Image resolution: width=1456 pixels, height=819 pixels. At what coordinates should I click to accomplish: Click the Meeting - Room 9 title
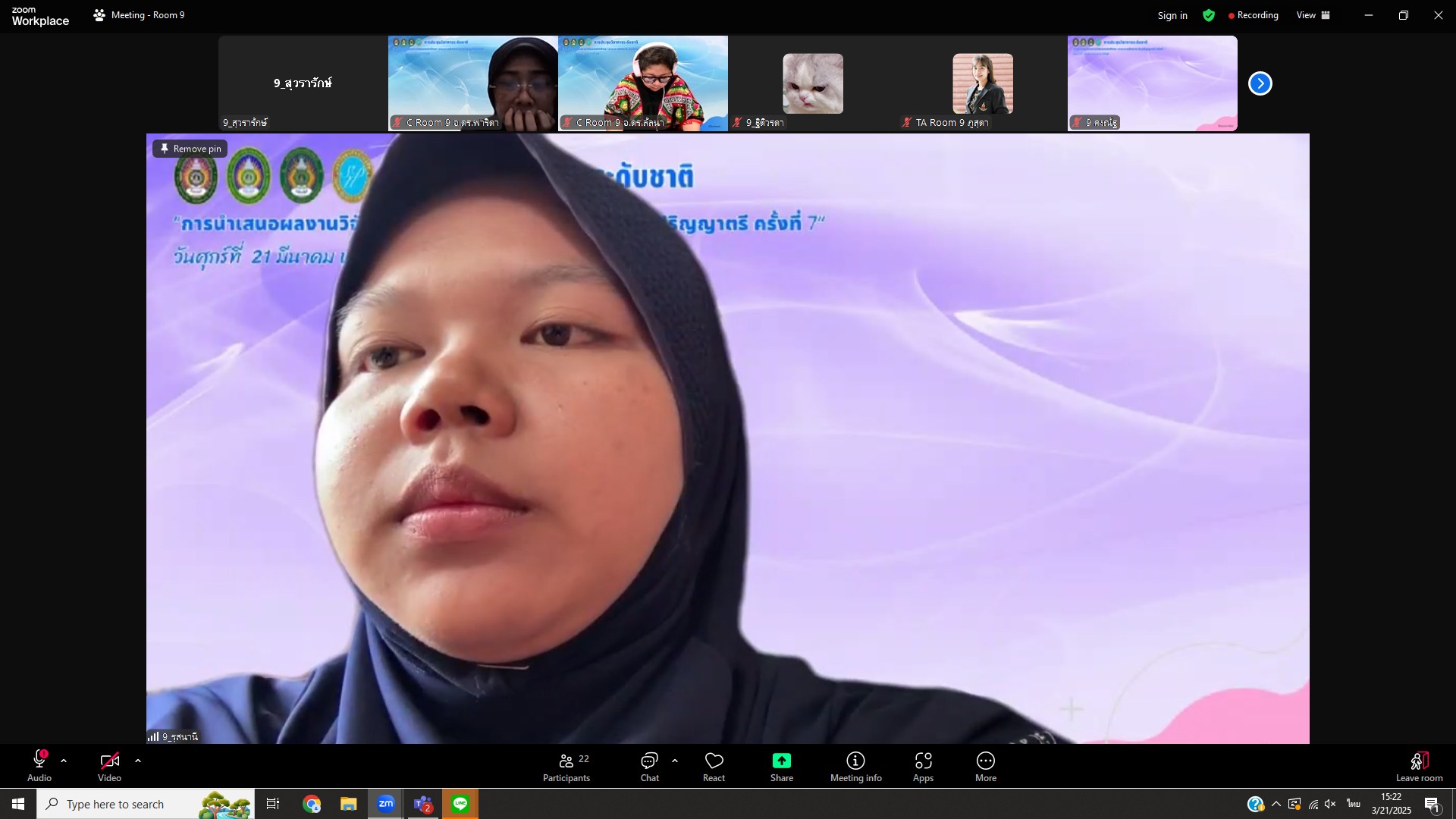click(140, 15)
